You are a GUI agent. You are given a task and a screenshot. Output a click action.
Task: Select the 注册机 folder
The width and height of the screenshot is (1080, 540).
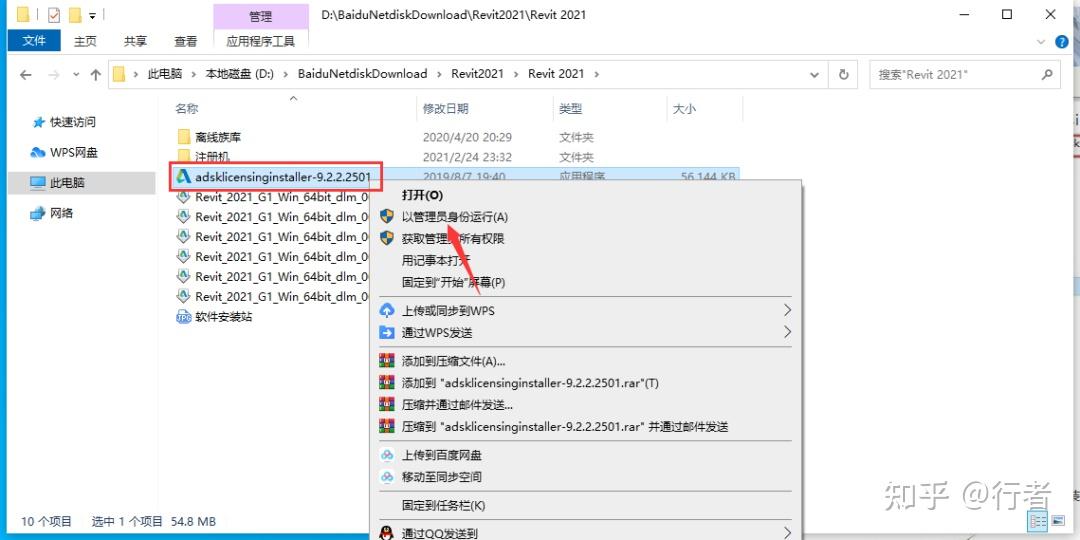point(202,157)
